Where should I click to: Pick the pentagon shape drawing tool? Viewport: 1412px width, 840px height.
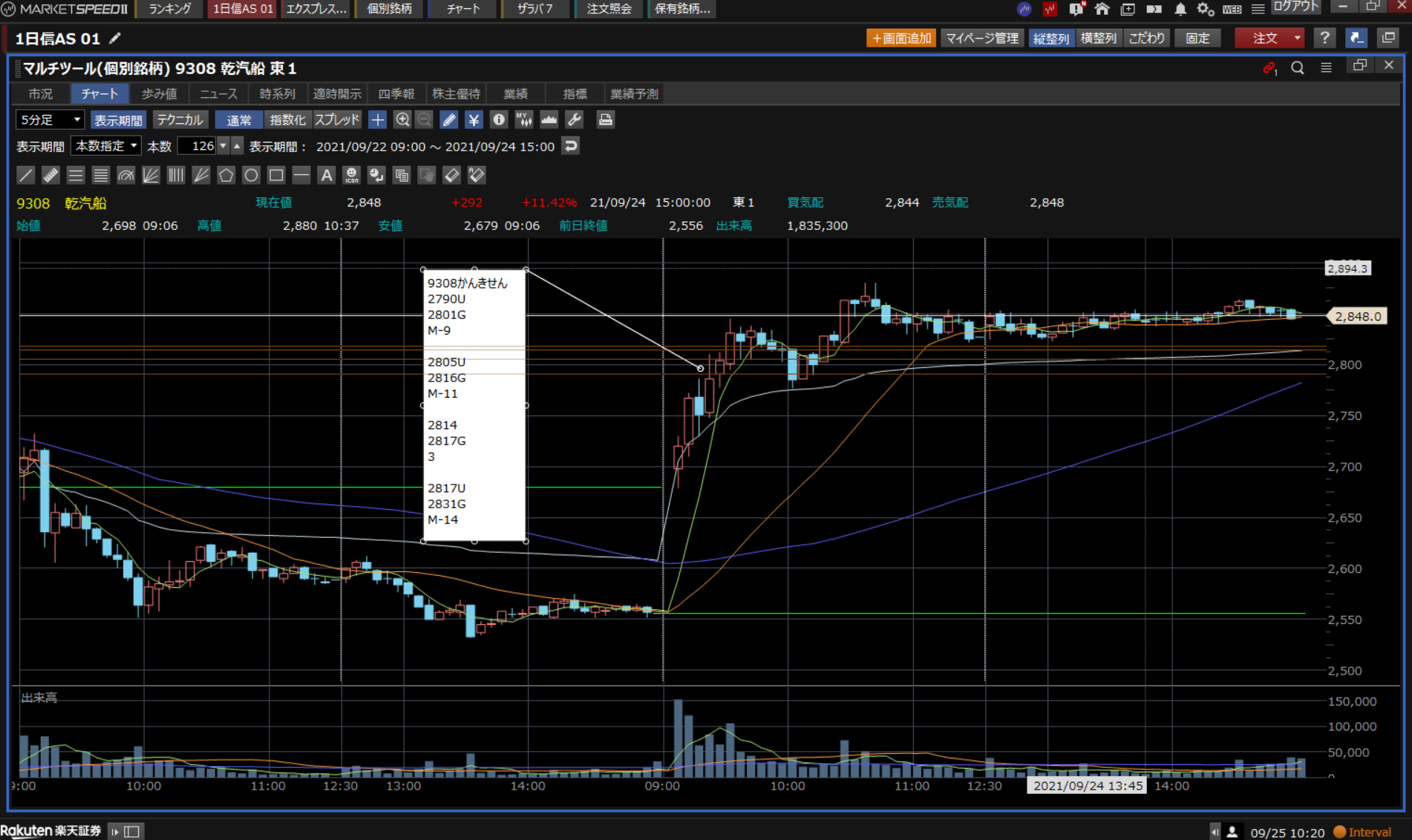point(226,175)
